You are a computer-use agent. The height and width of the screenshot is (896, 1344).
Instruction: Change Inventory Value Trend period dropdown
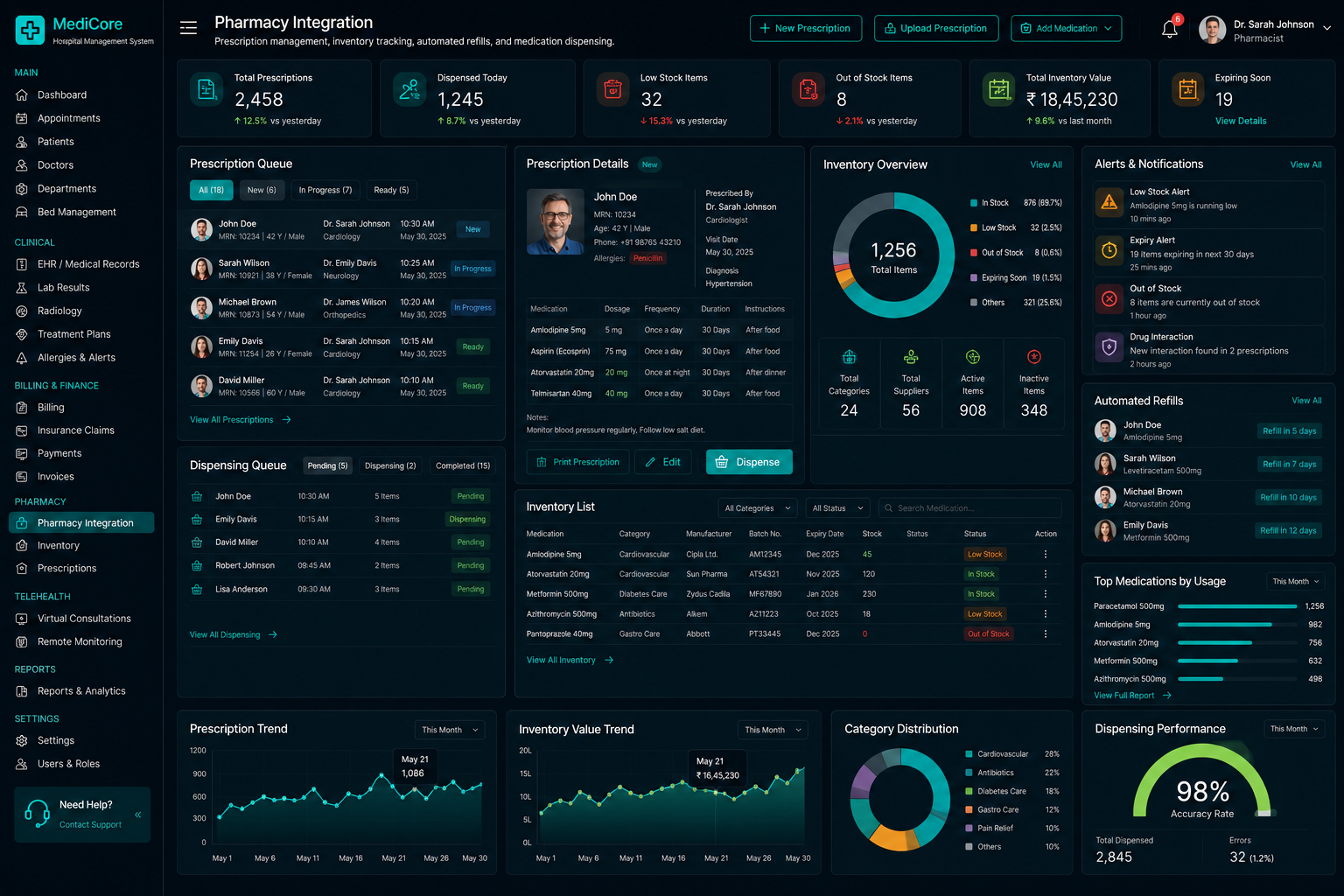pyautogui.click(x=773, y=730)
